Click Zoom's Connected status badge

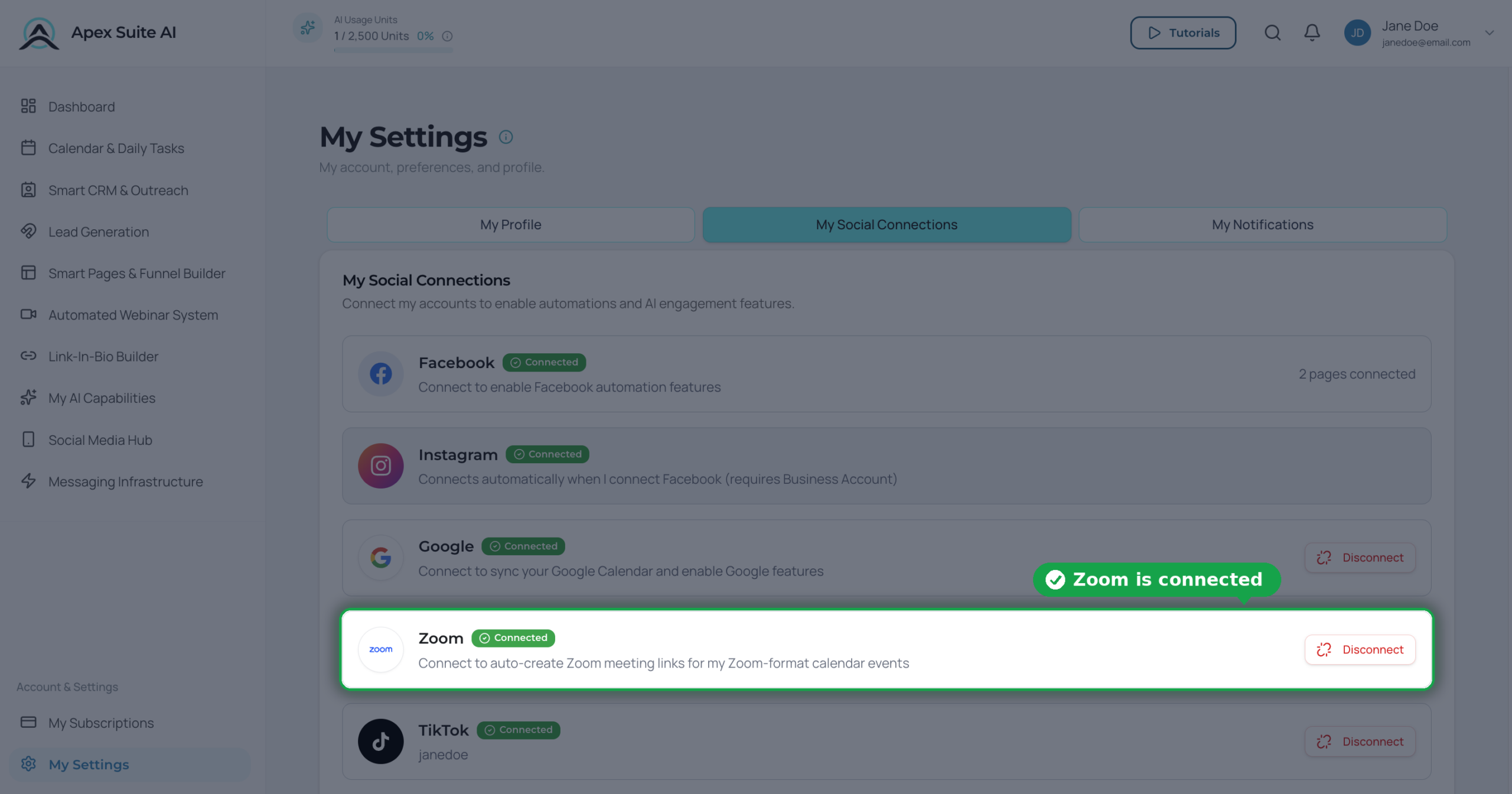tap(513, 637)
